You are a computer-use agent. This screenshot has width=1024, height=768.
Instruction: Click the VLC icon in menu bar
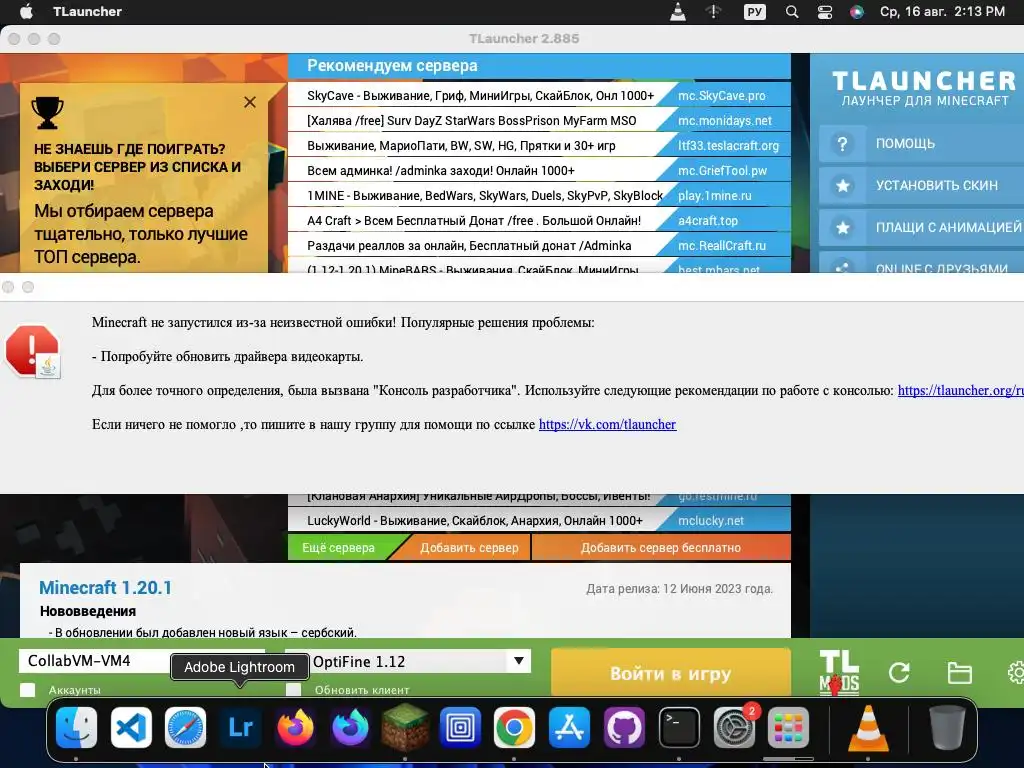pyautogui.click(x=678, y=12)
